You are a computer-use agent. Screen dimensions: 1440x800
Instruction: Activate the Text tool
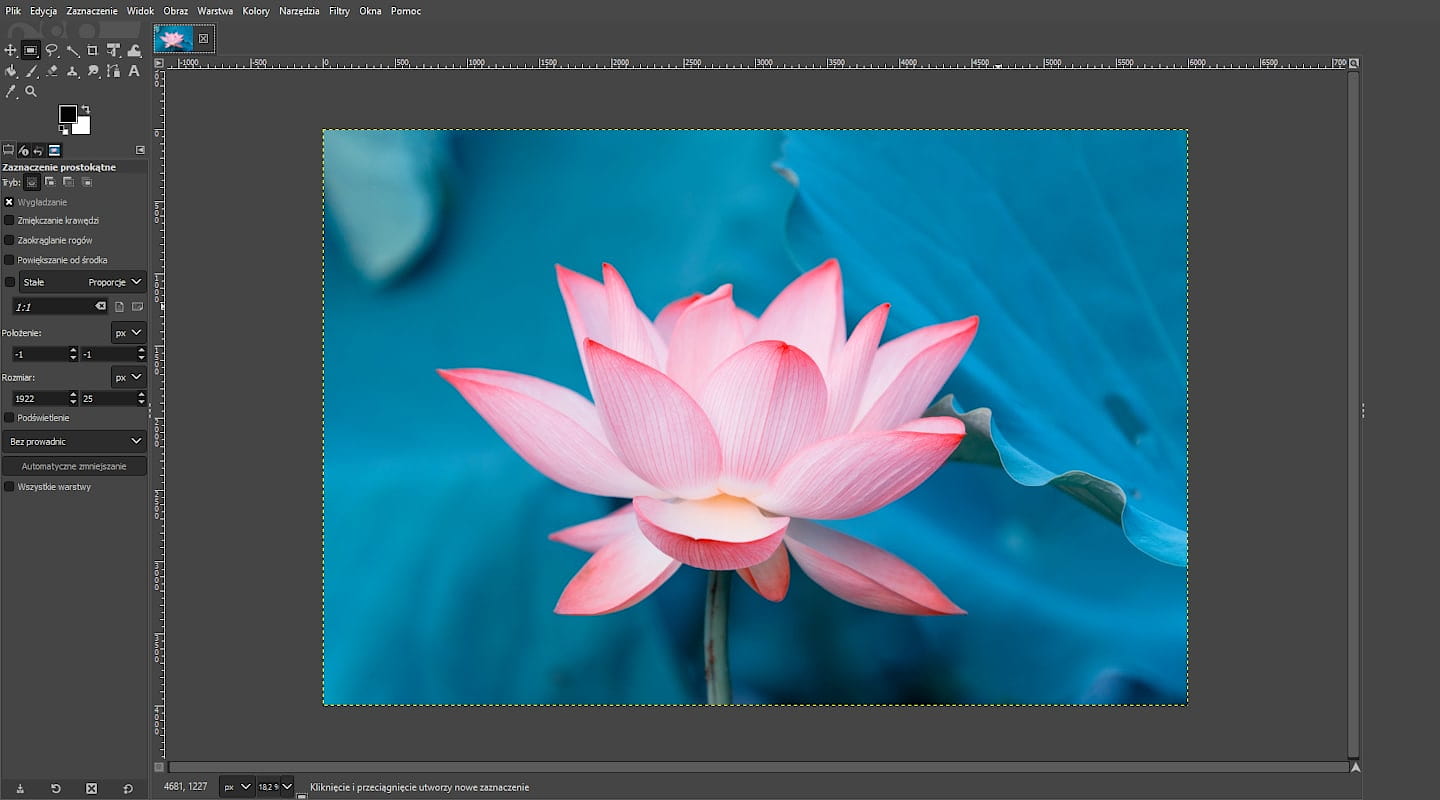click(x=134, y=71)
